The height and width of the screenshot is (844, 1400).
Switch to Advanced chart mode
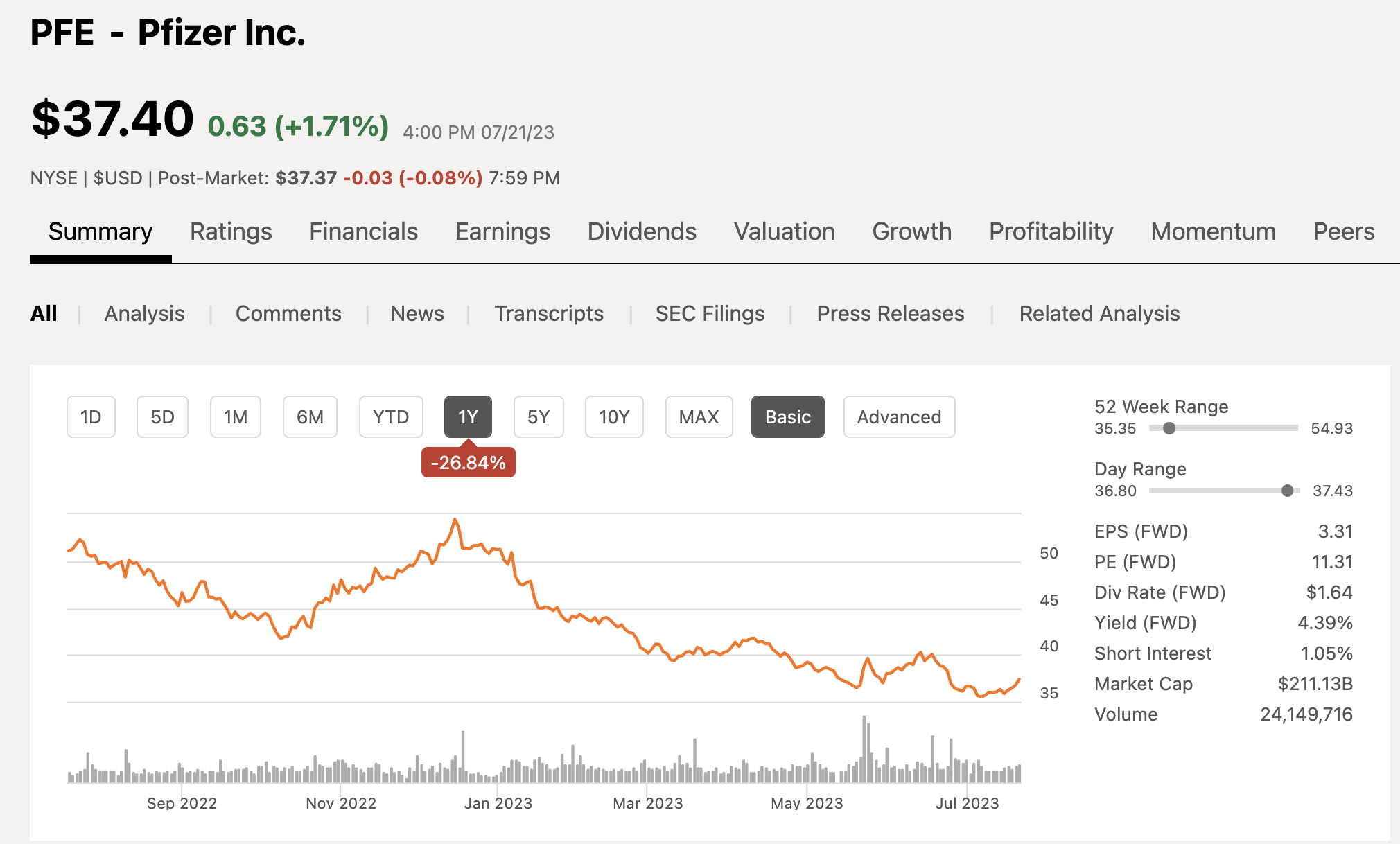[899, 417]
